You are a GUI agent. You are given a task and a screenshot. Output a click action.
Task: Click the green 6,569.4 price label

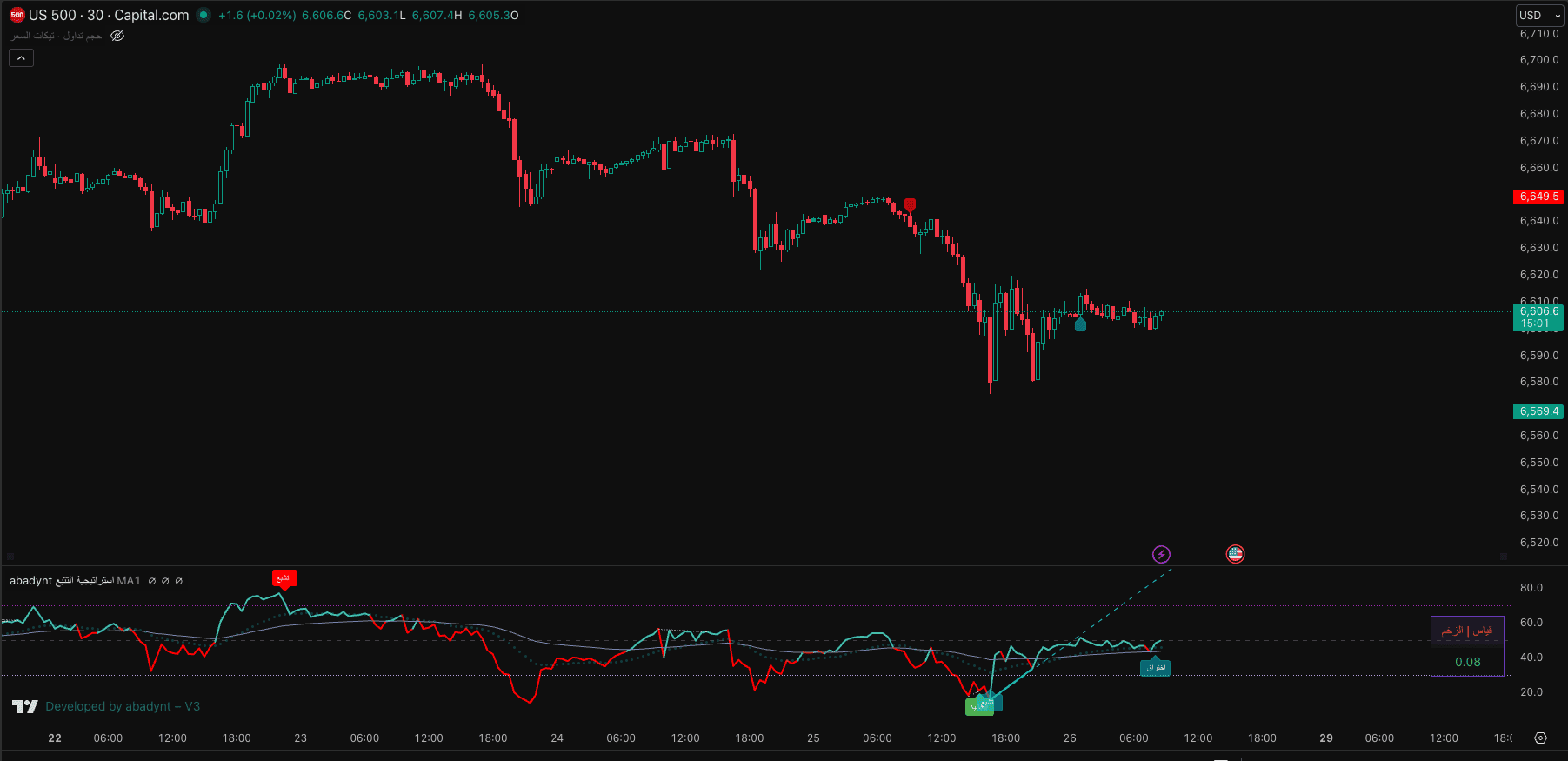click(x=1538, y=411)
